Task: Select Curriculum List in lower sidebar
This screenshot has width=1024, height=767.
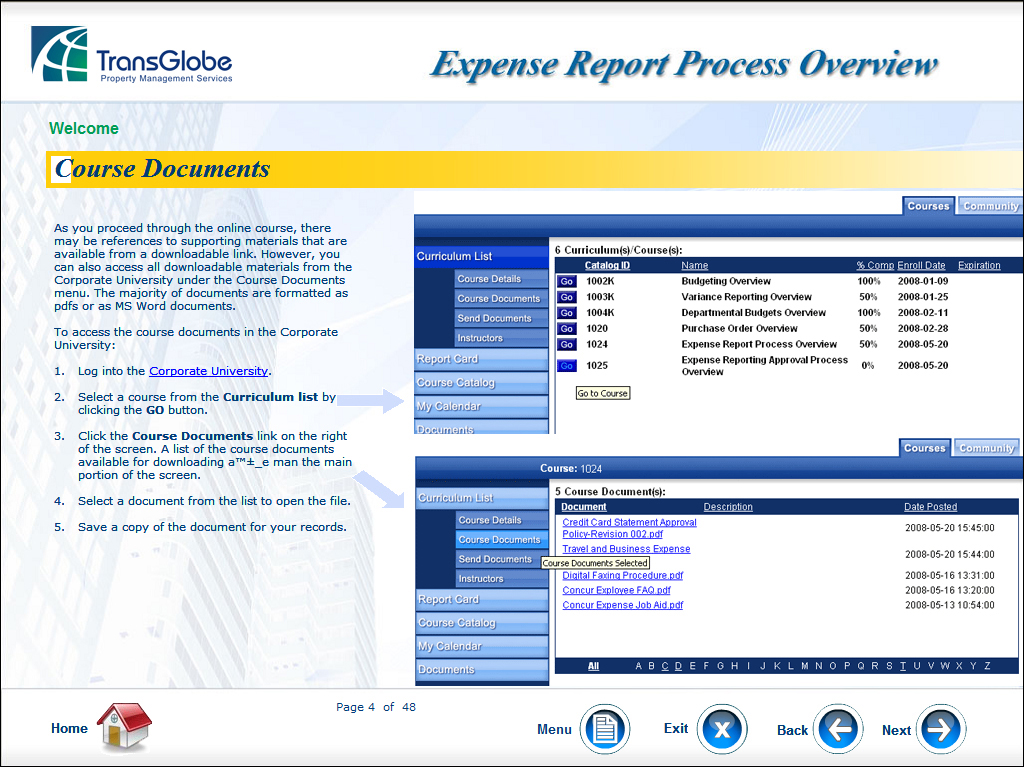Action: 482,498
